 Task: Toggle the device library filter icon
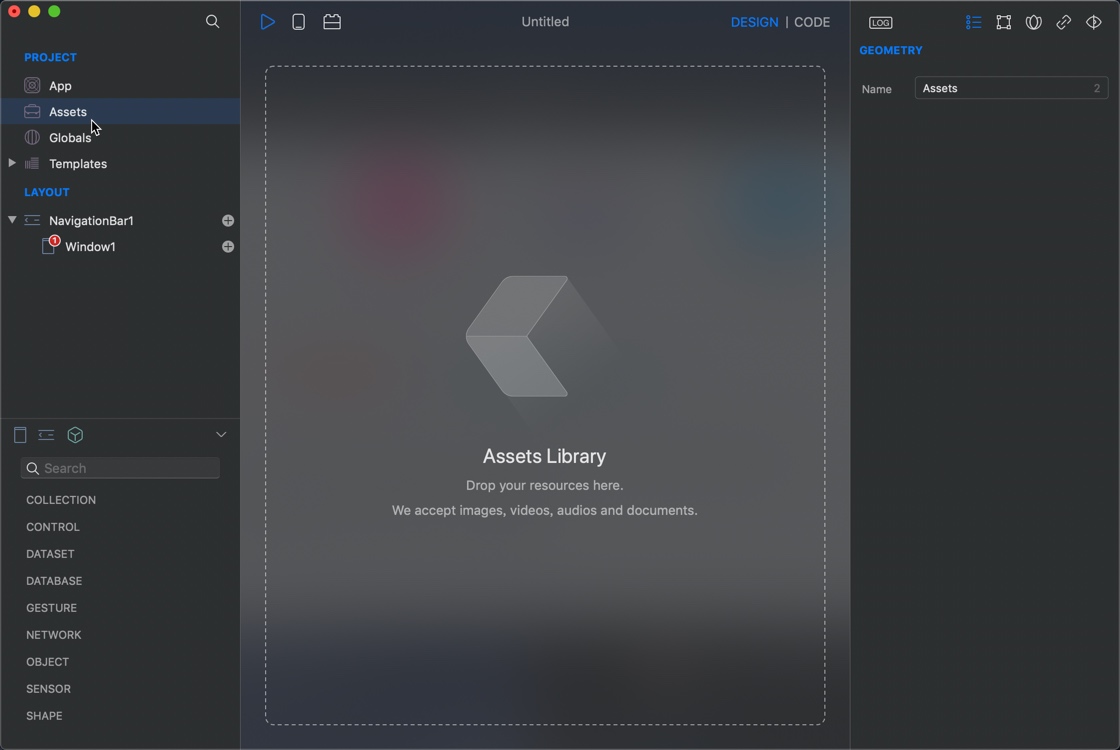(x=20, y=435)
